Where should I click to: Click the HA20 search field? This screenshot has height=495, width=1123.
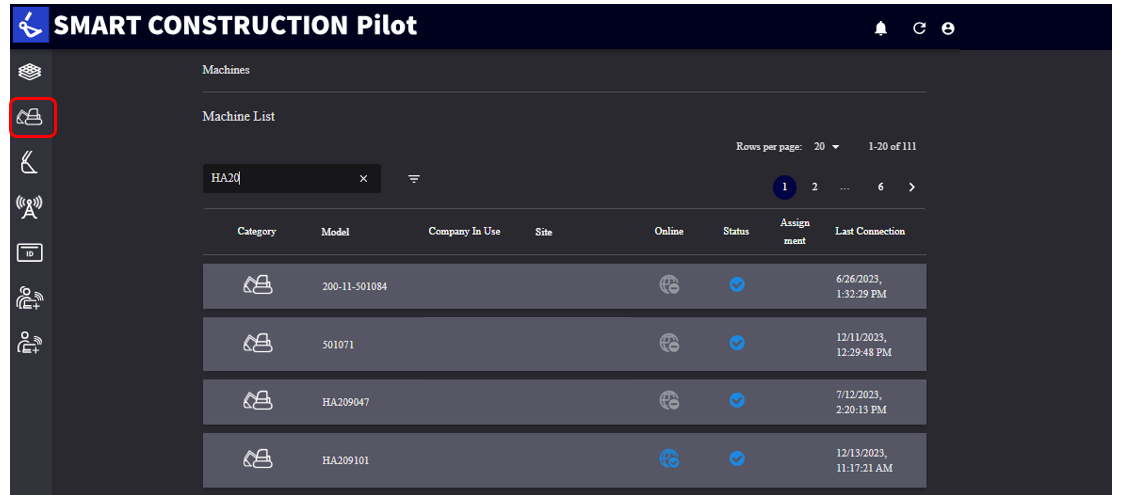[291, 178]
